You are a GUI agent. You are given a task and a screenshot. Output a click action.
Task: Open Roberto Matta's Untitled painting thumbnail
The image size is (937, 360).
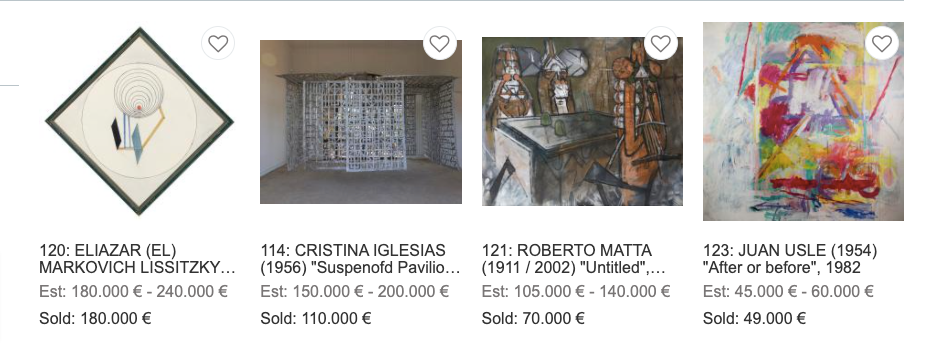(x=582, y=121)
